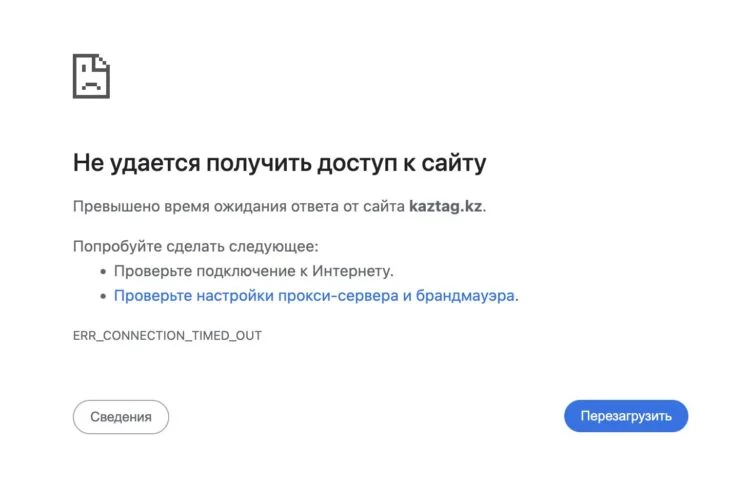
Task: Click the bullet before Проверьте подключение
Action: coord(103,272)
